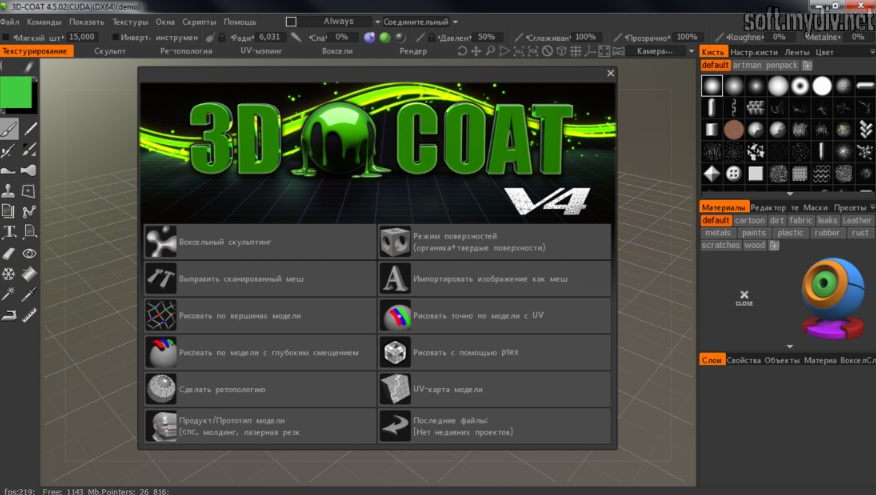
Task: Switch to the Ретопология tab
Action: point(188,51)
